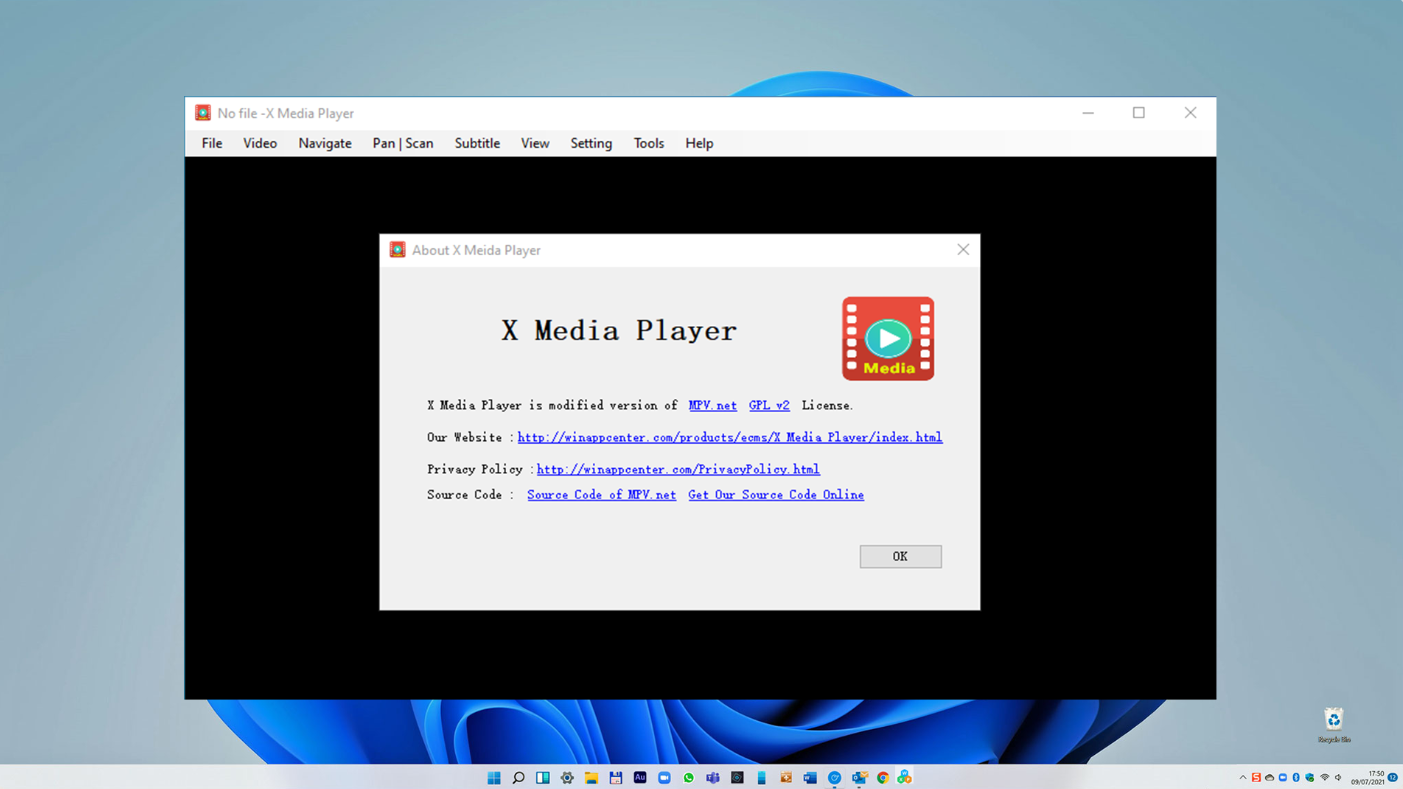Open the Pan | Scan menu
This screenshot has width=1403, height=789.
tap(402, 143)
